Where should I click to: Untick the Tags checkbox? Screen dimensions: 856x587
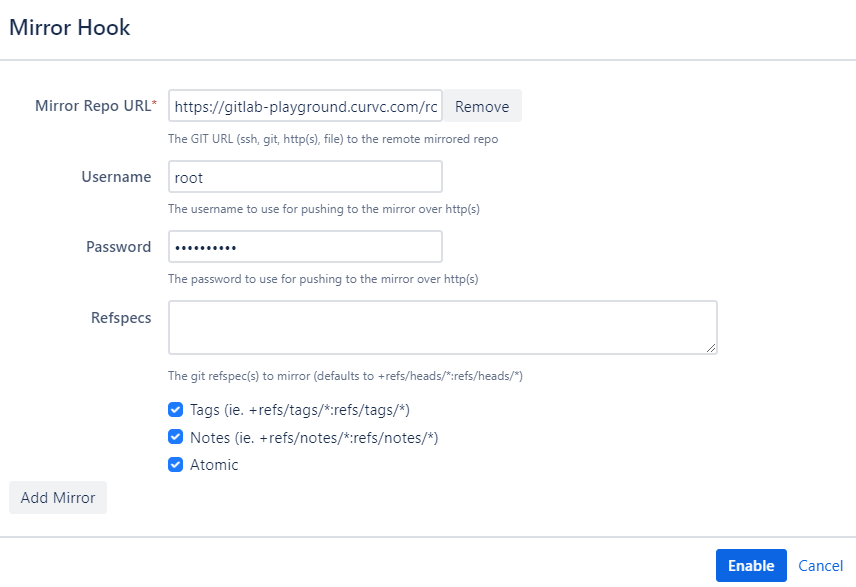175,410
